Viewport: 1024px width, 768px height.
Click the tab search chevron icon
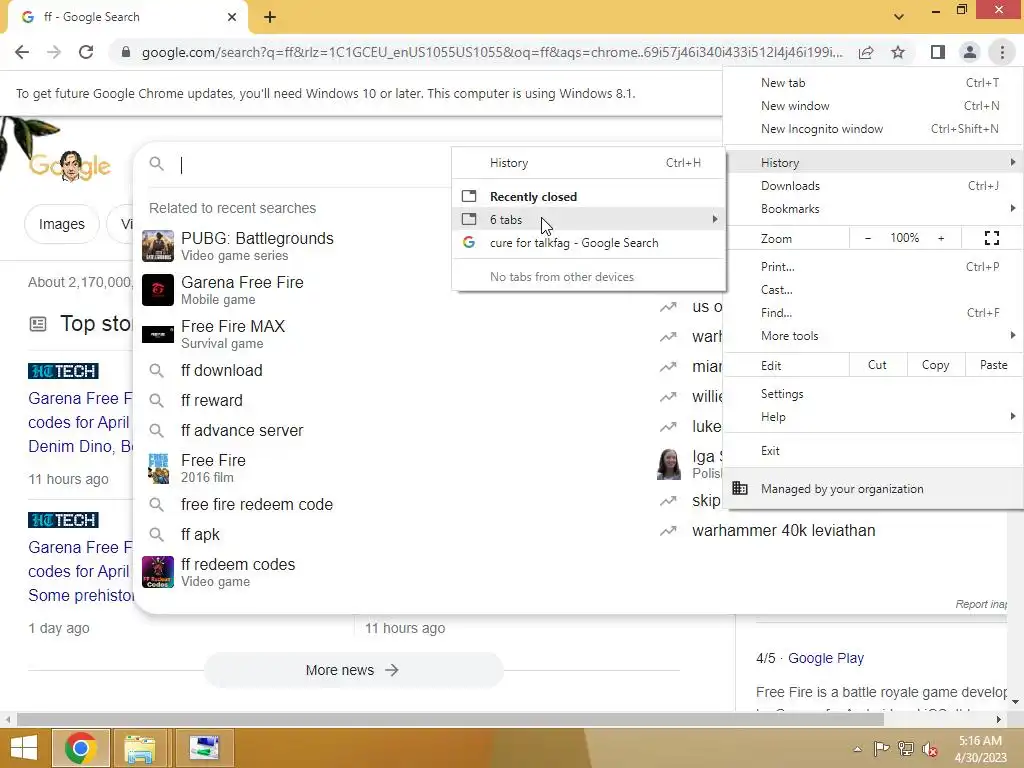point(899,17)
